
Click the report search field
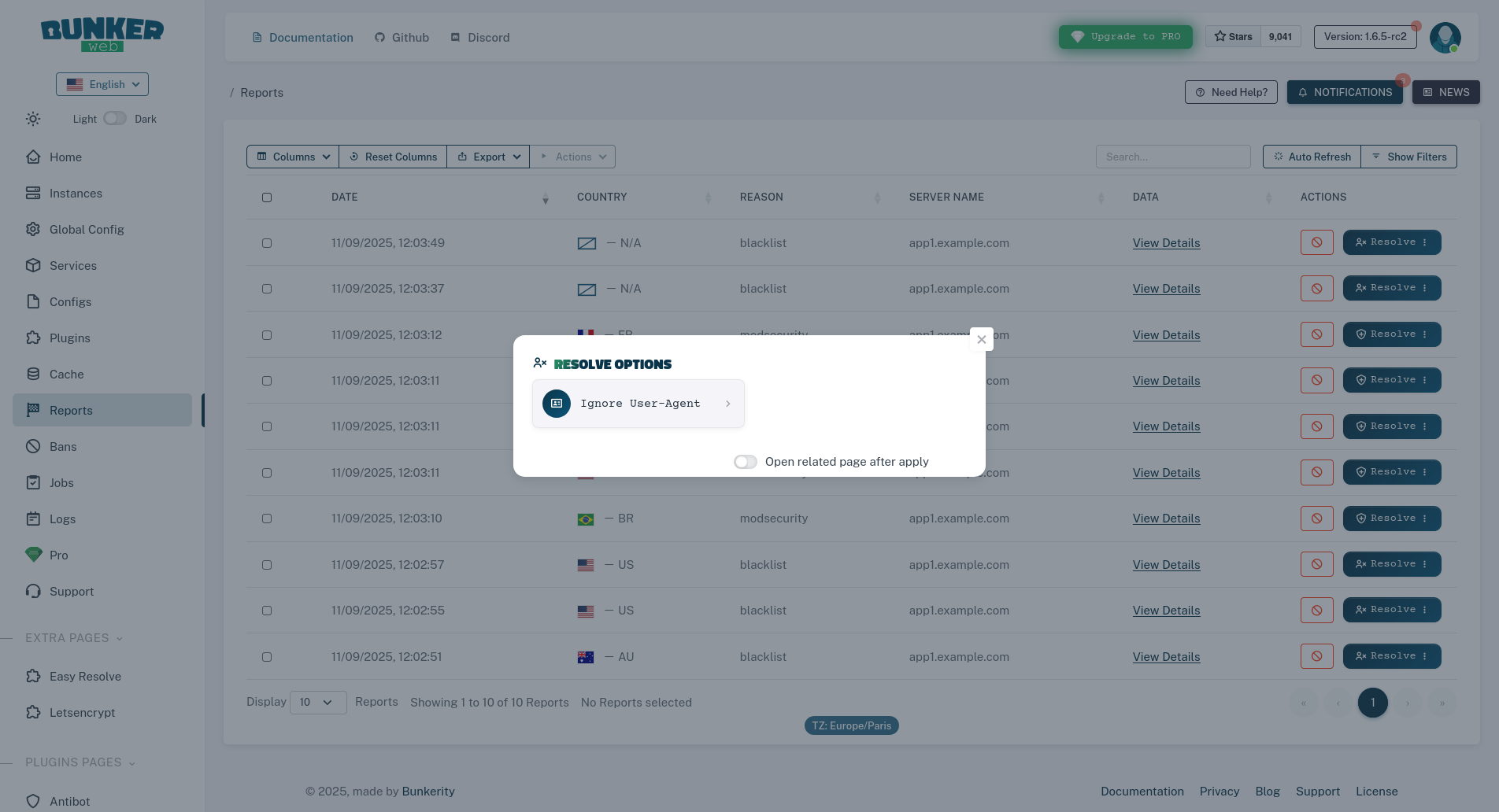[1172, 157]
